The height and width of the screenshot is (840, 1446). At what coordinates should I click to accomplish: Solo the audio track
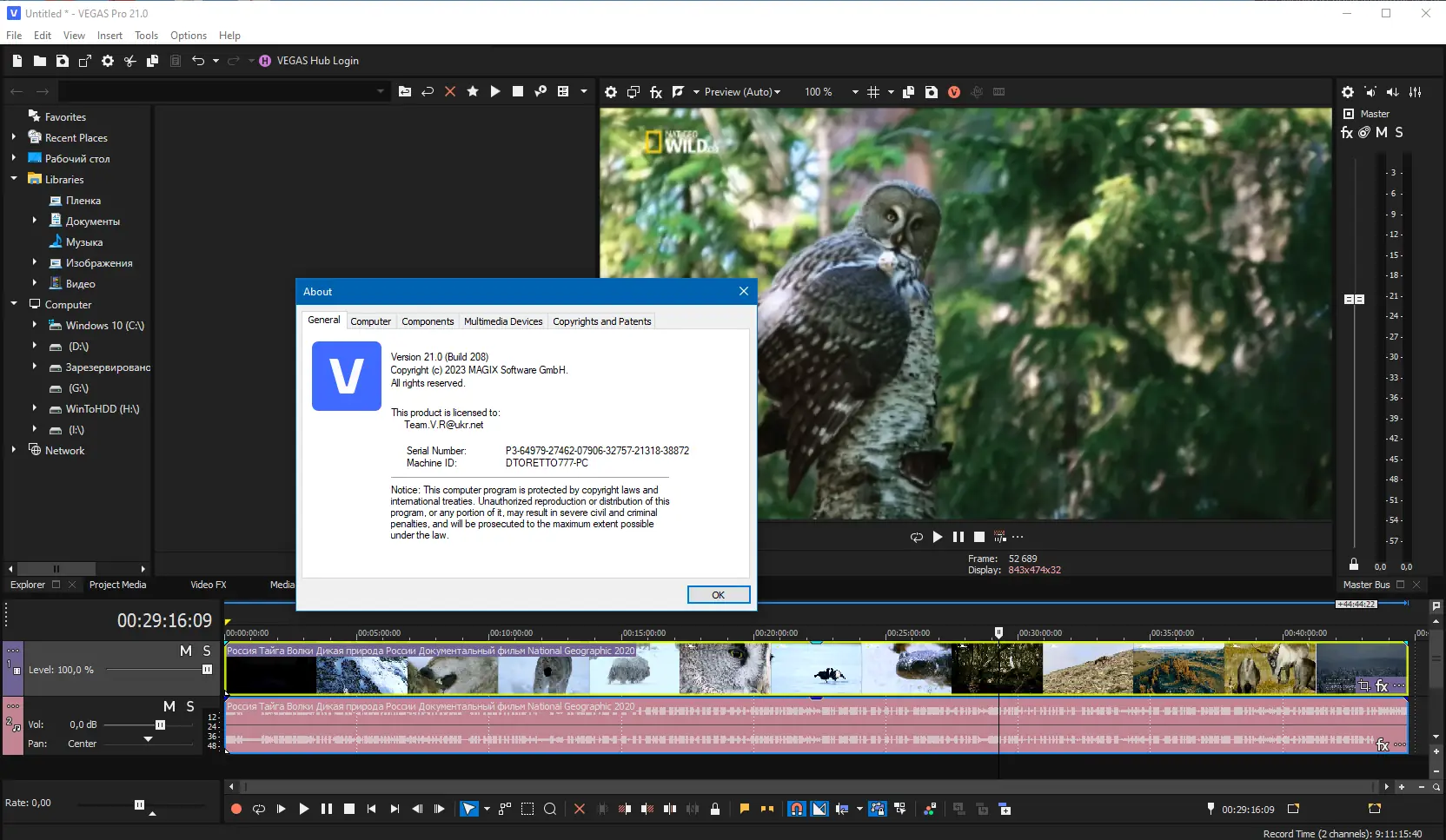[190, 706]
